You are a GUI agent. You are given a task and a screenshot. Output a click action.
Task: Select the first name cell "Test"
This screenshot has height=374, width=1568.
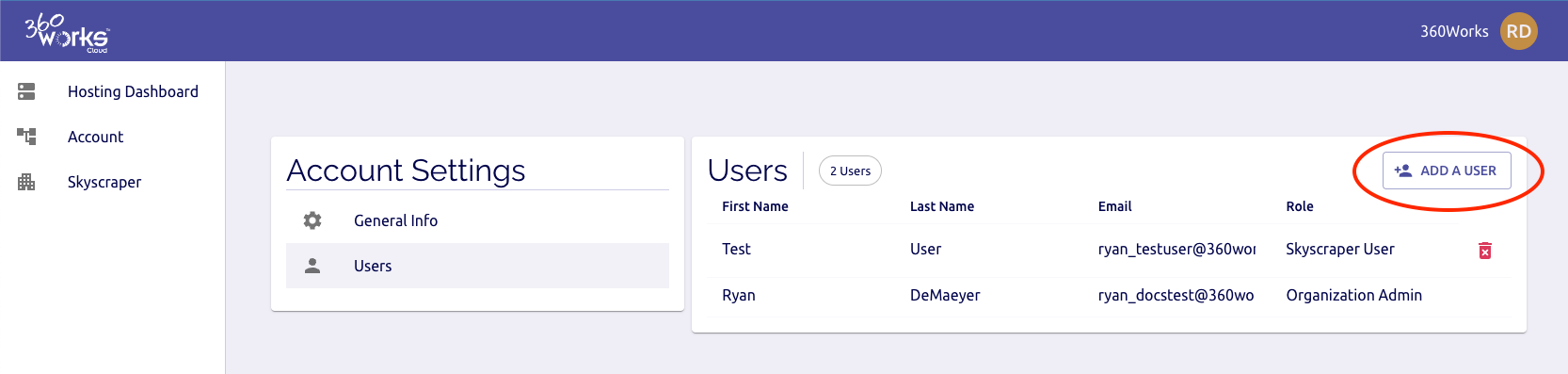pyautogui.click(x=736, y=249)
